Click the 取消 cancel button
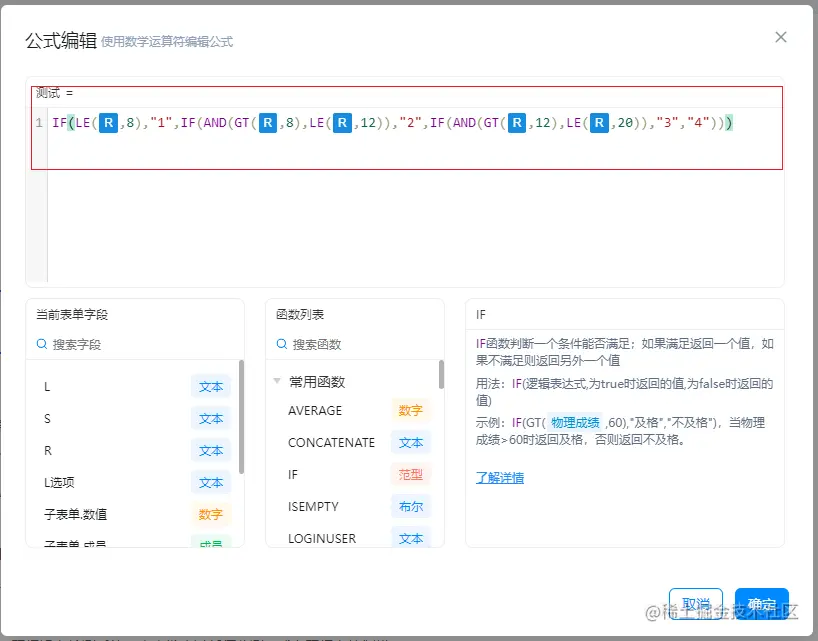The width and height of the screenshot is (818, 641). click(696, 604)
